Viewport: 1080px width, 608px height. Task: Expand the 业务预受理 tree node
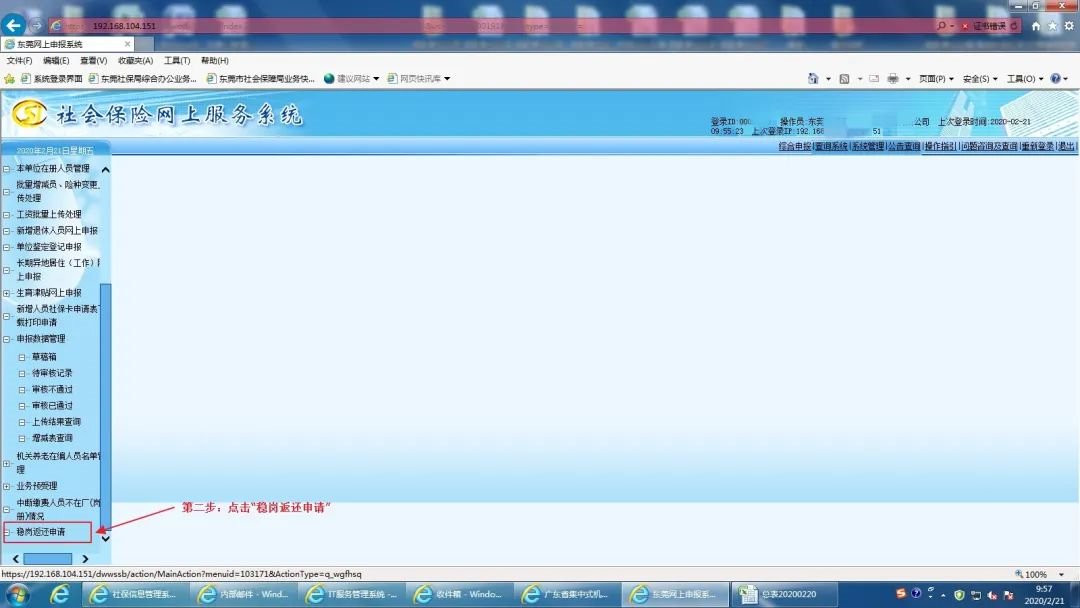(7, 487)
